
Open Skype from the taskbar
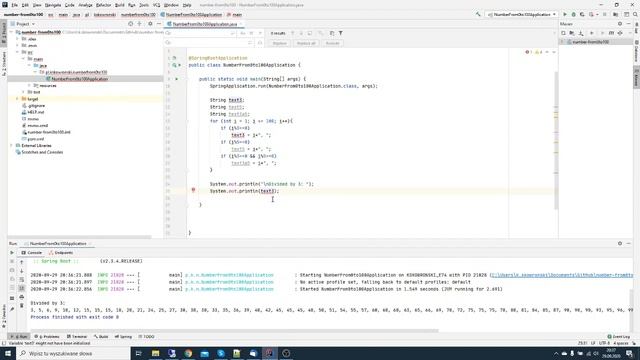(x=220, y=353)
